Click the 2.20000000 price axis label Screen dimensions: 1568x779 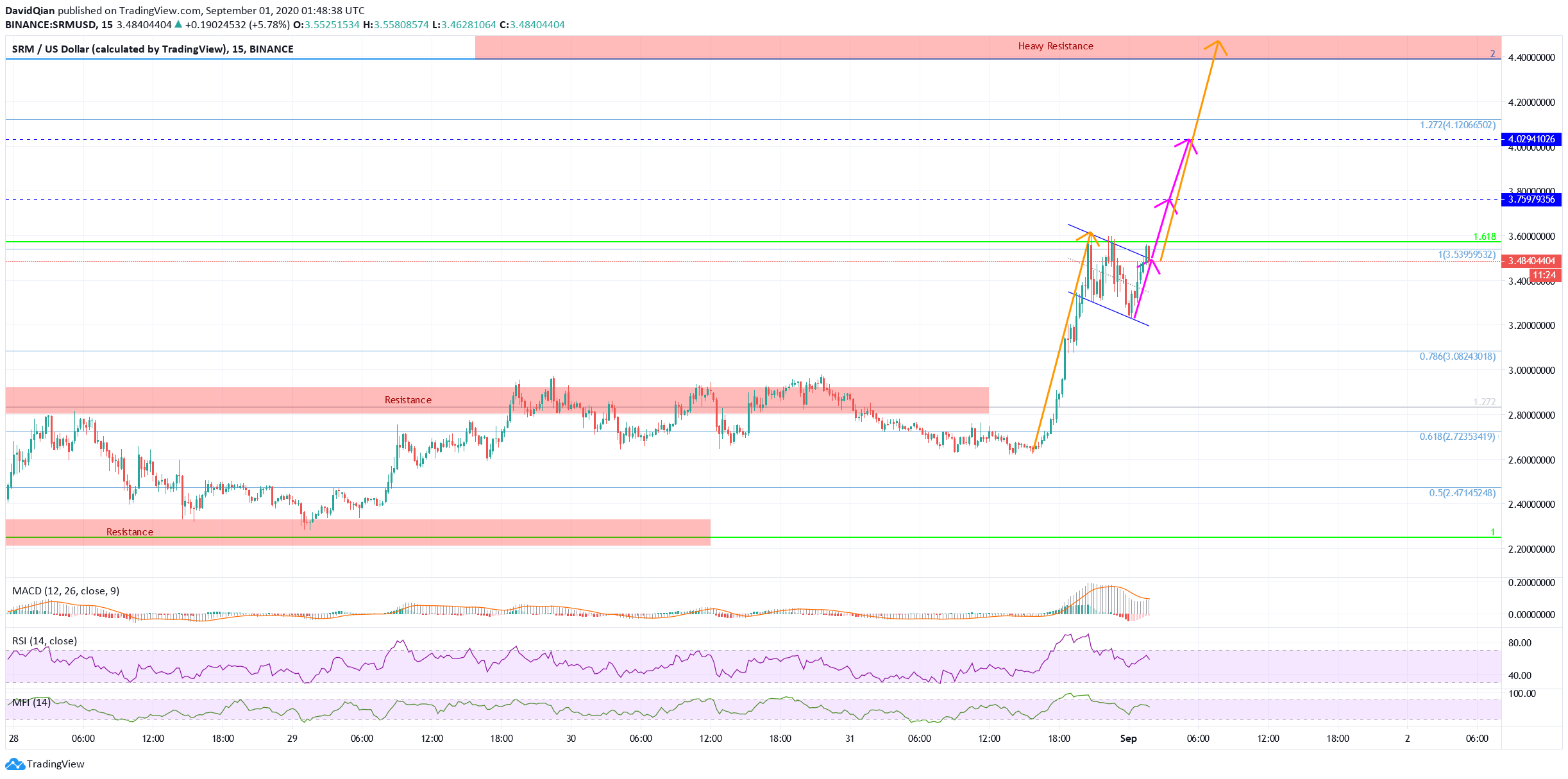(x=1531, y=549)
